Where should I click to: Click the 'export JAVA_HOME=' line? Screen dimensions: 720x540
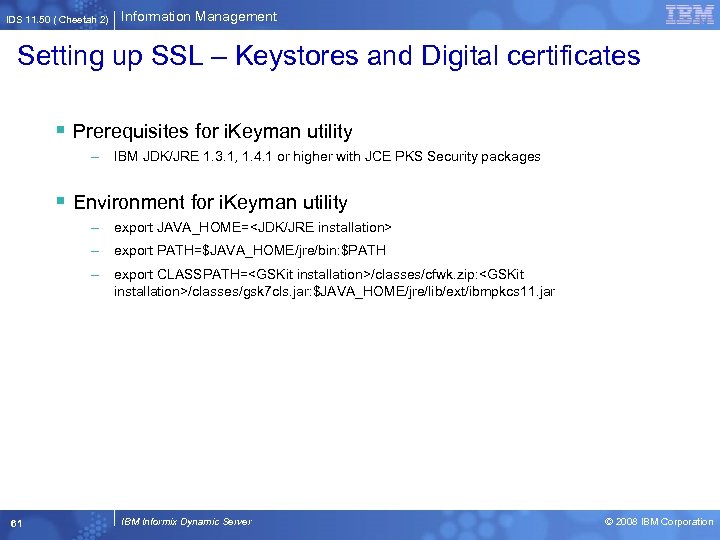point(253,228)
